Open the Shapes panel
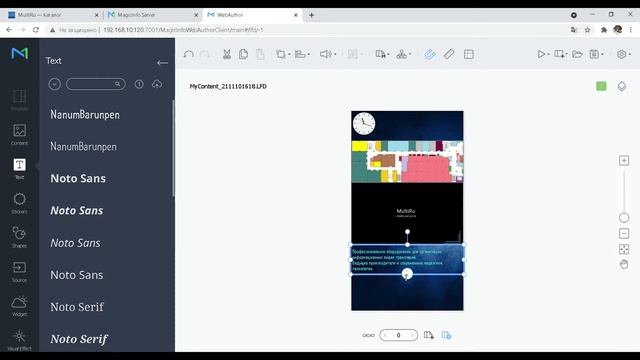This screenshot has width=640, height=360. (x=19, y=237)
